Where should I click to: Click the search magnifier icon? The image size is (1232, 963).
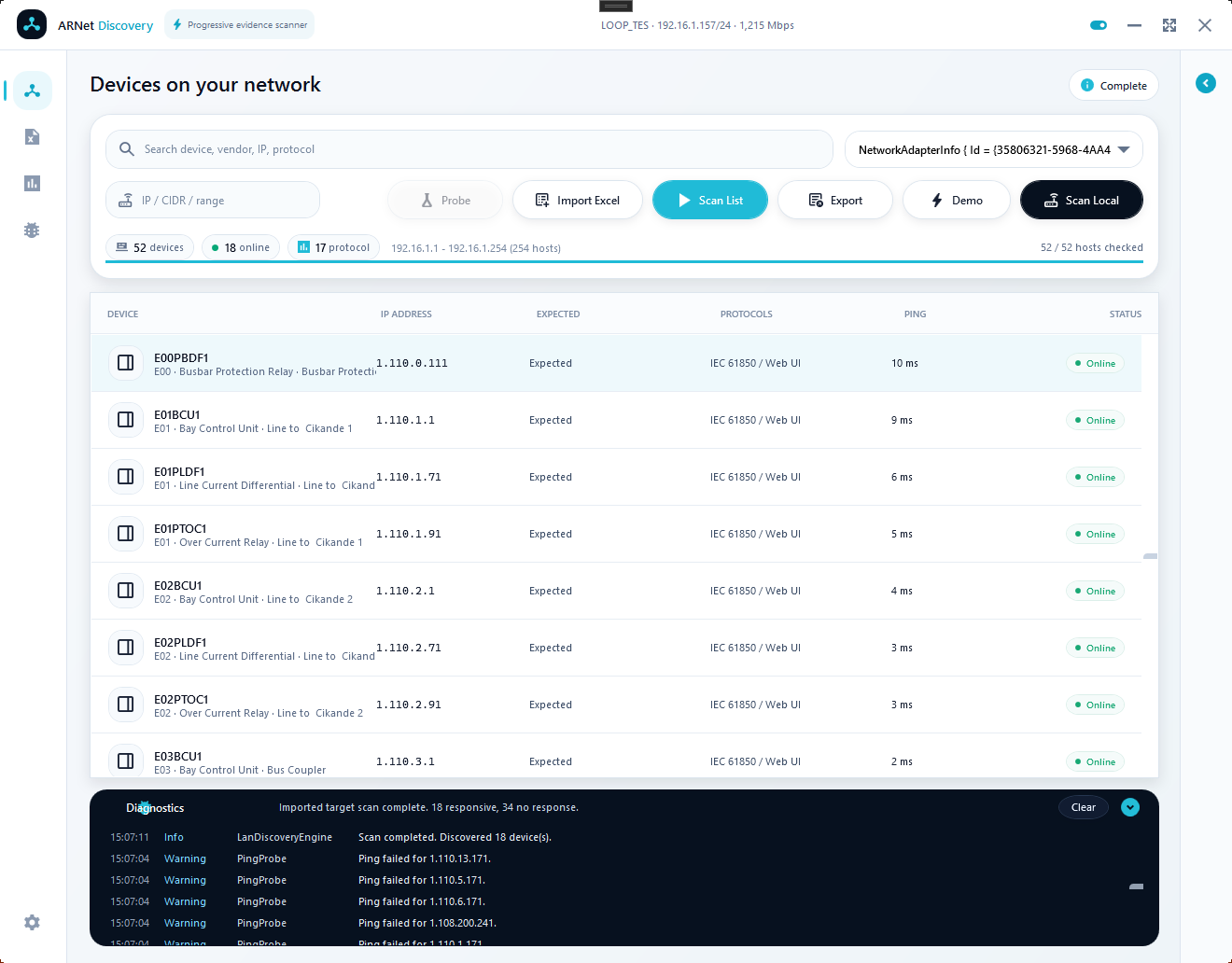coord(127,149)
